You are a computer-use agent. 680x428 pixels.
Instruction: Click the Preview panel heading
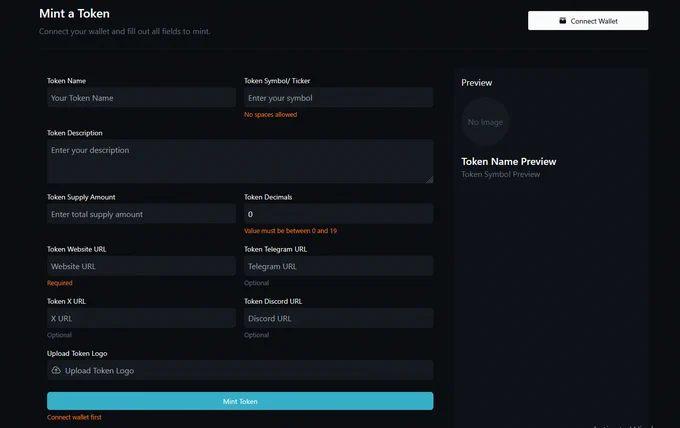pyautogui.click(x=476, y=83)
